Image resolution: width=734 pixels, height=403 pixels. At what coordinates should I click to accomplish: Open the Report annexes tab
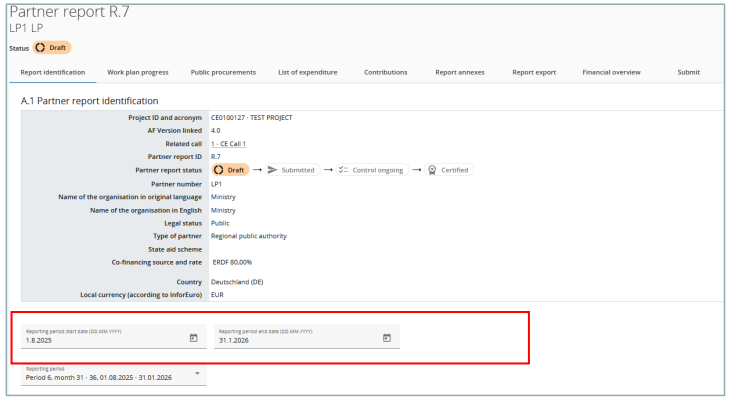pos(460,72)
